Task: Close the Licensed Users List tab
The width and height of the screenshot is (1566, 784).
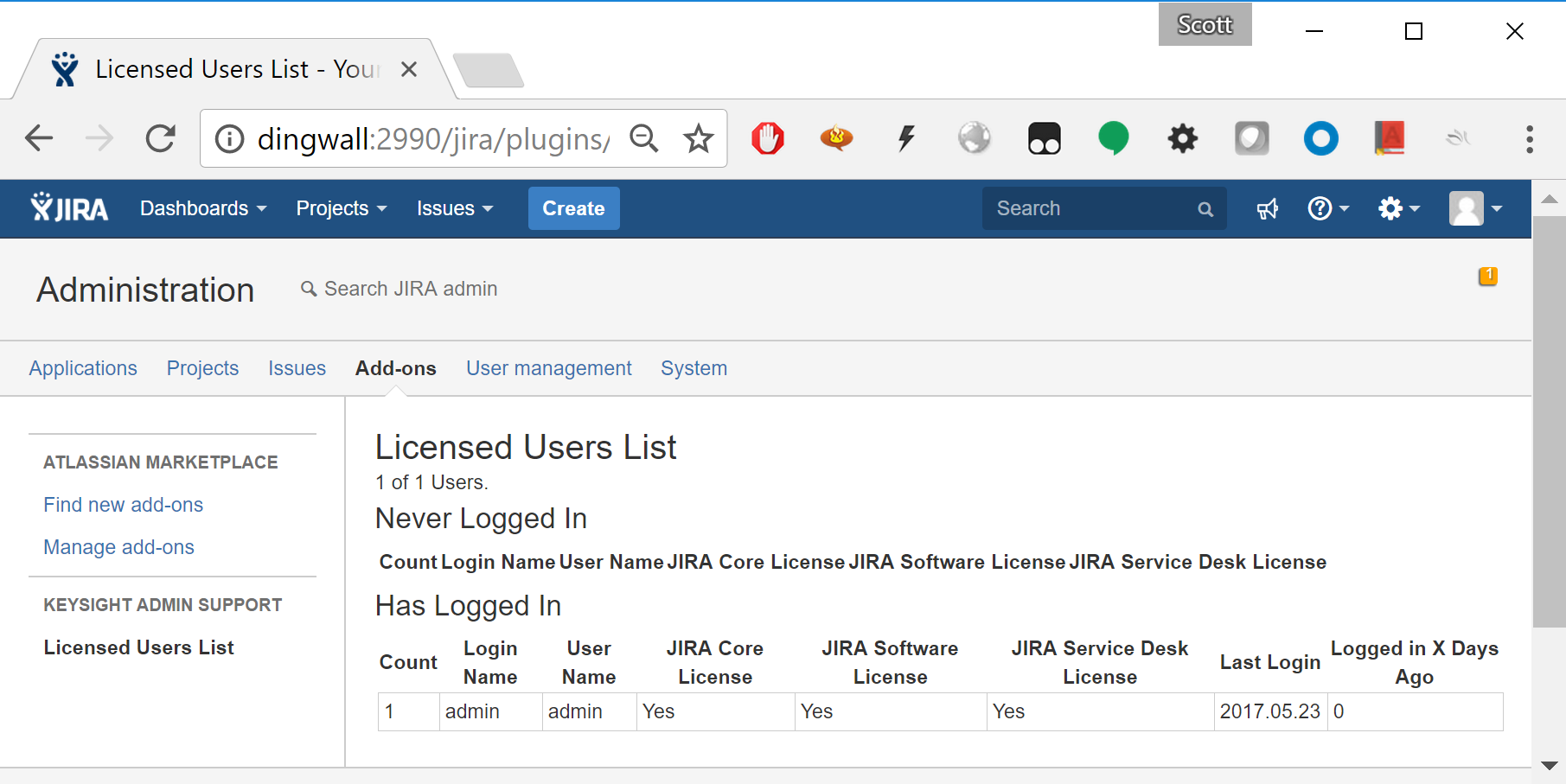Action: (409, 69)
